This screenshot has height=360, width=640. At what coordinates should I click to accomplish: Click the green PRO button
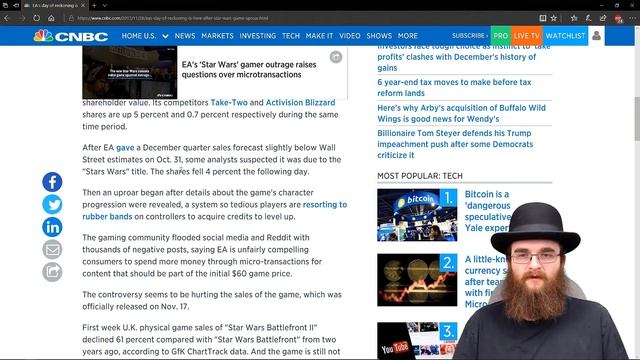pyautogui.click(x=501, y=36)
